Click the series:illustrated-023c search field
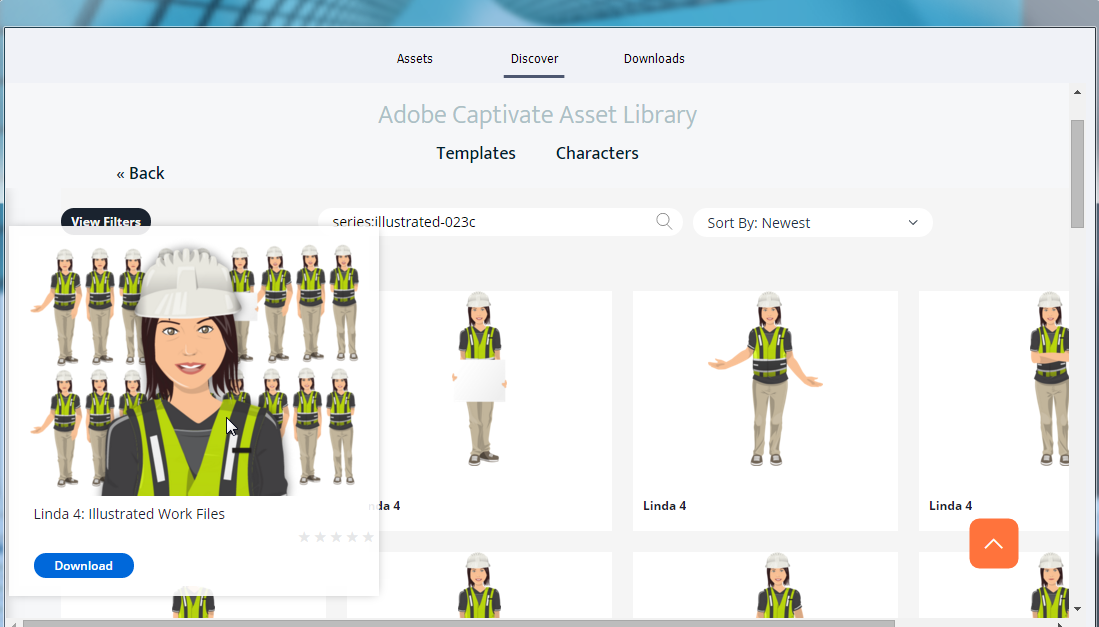Screen dimensions: 1099x627 pos(490,222)
